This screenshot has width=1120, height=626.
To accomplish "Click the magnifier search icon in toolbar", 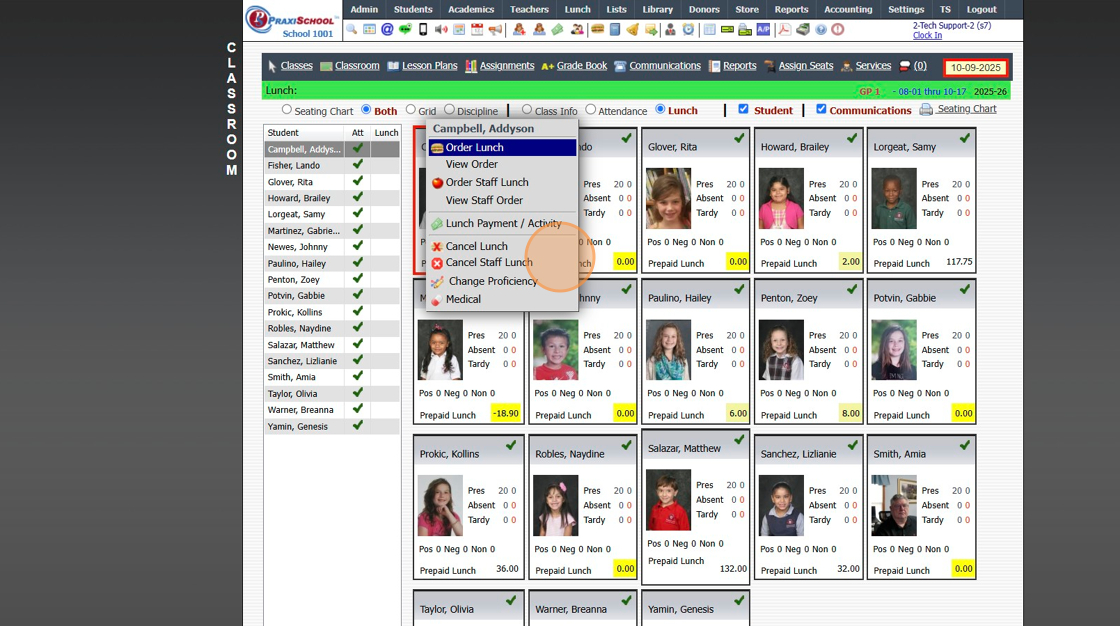I will tap(351, 29).
